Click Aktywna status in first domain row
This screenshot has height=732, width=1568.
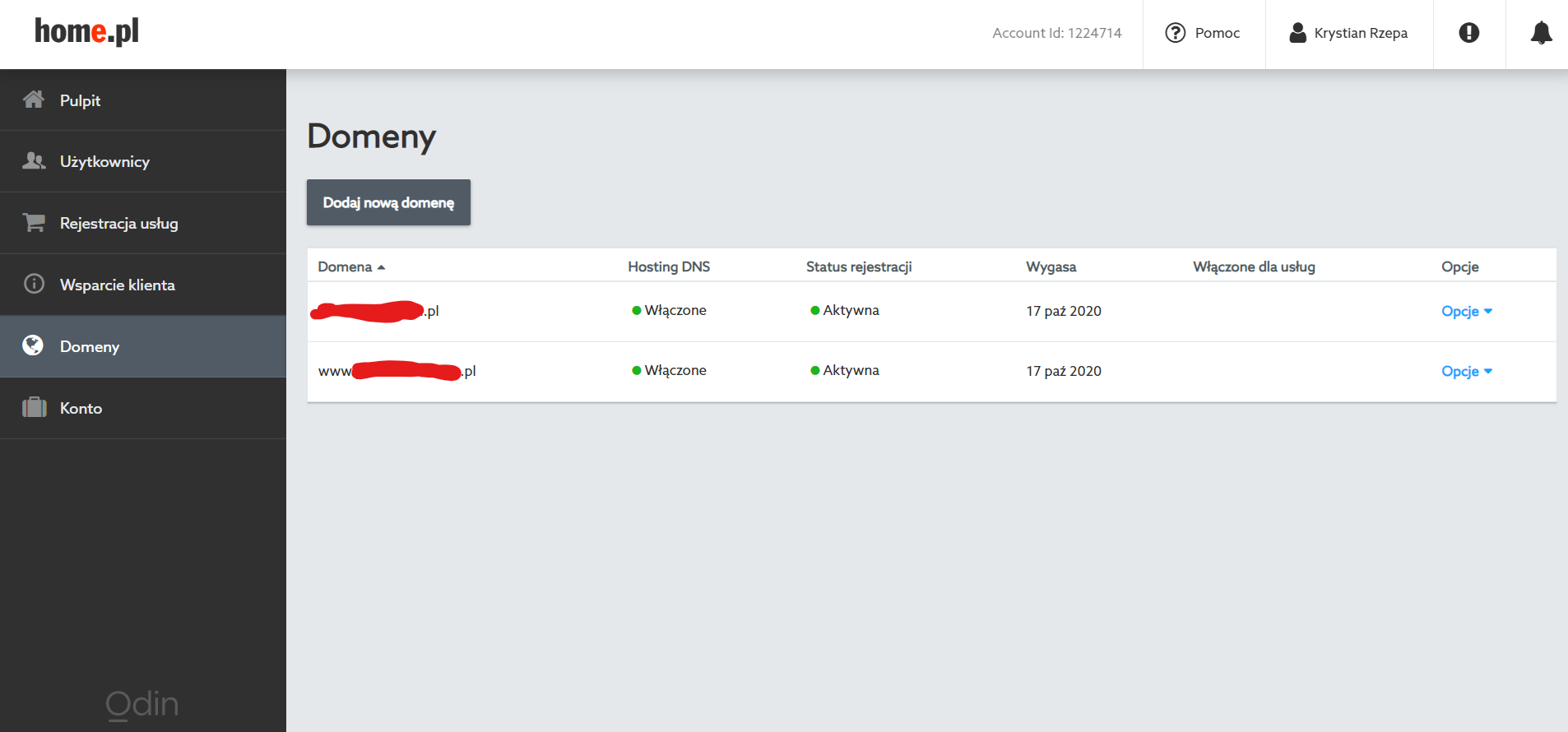click(x=845, y=310)
